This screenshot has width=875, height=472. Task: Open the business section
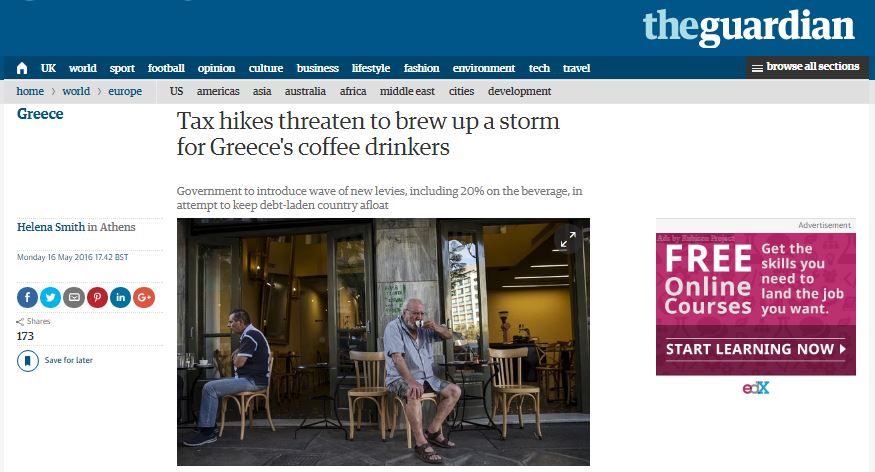(318, 68)
